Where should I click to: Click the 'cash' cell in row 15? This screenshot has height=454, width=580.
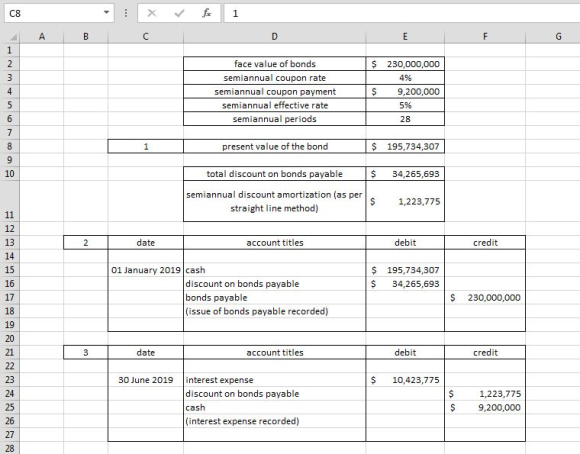[274, 270]
